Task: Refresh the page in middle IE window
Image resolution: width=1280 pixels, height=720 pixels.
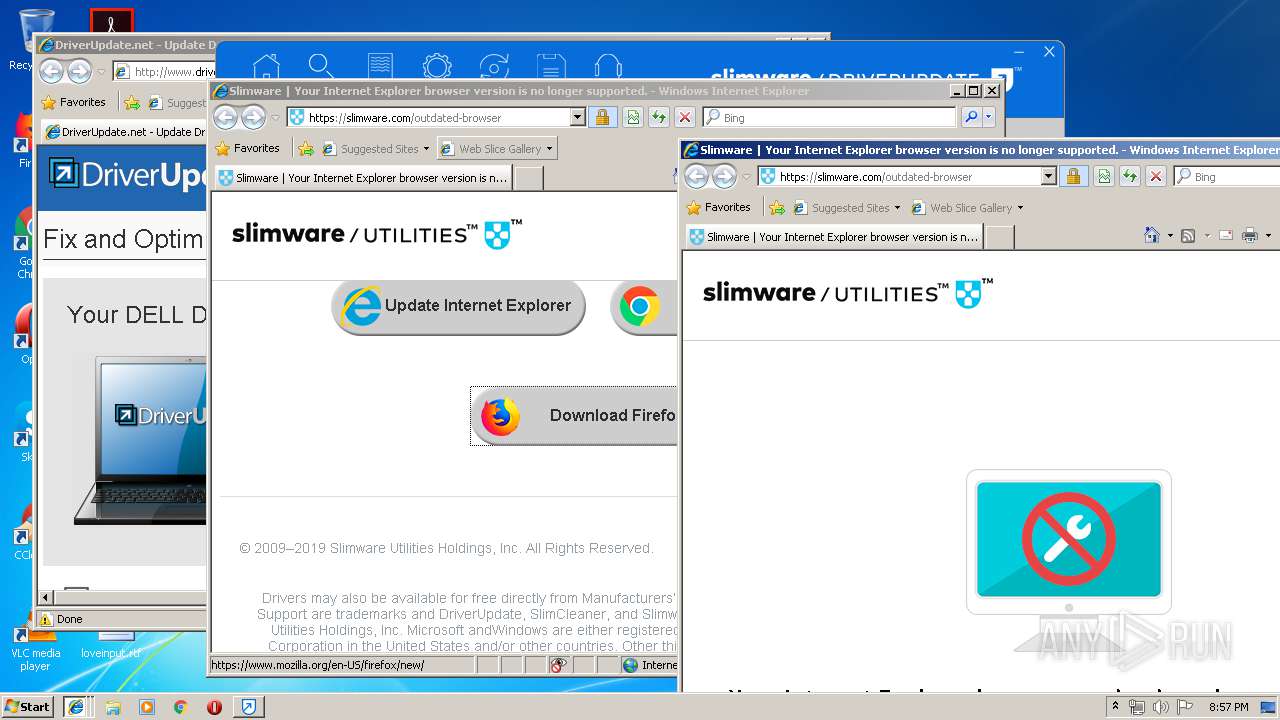Action: point(659,117)
